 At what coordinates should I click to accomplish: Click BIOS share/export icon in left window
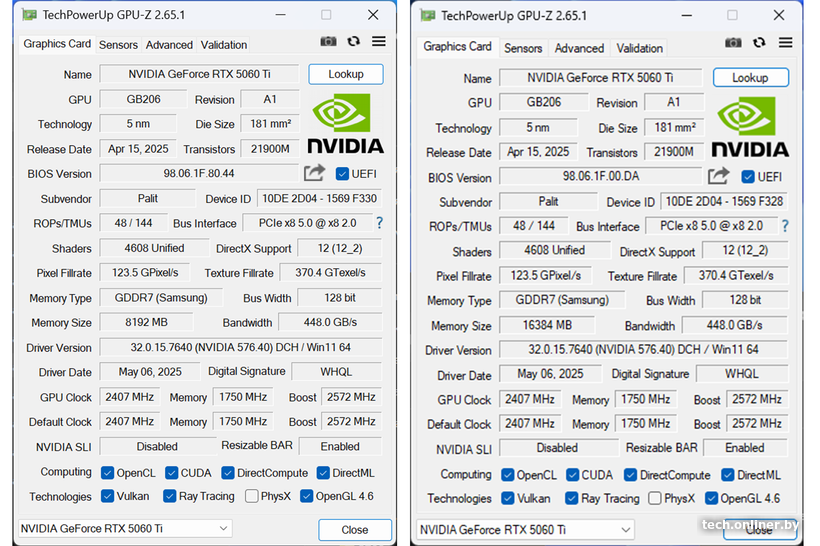314,173
